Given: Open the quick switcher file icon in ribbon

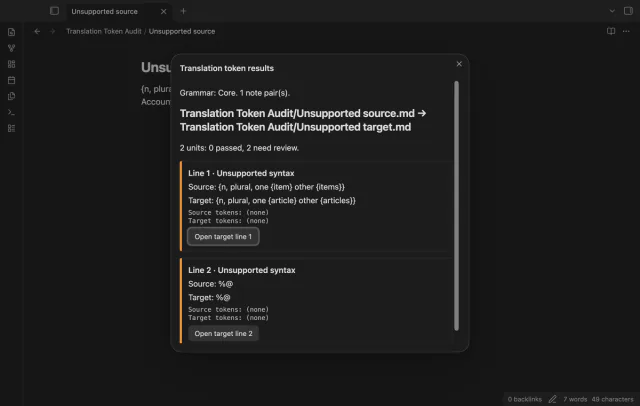Looking at the screenshot, I should (x=11, y=32).
